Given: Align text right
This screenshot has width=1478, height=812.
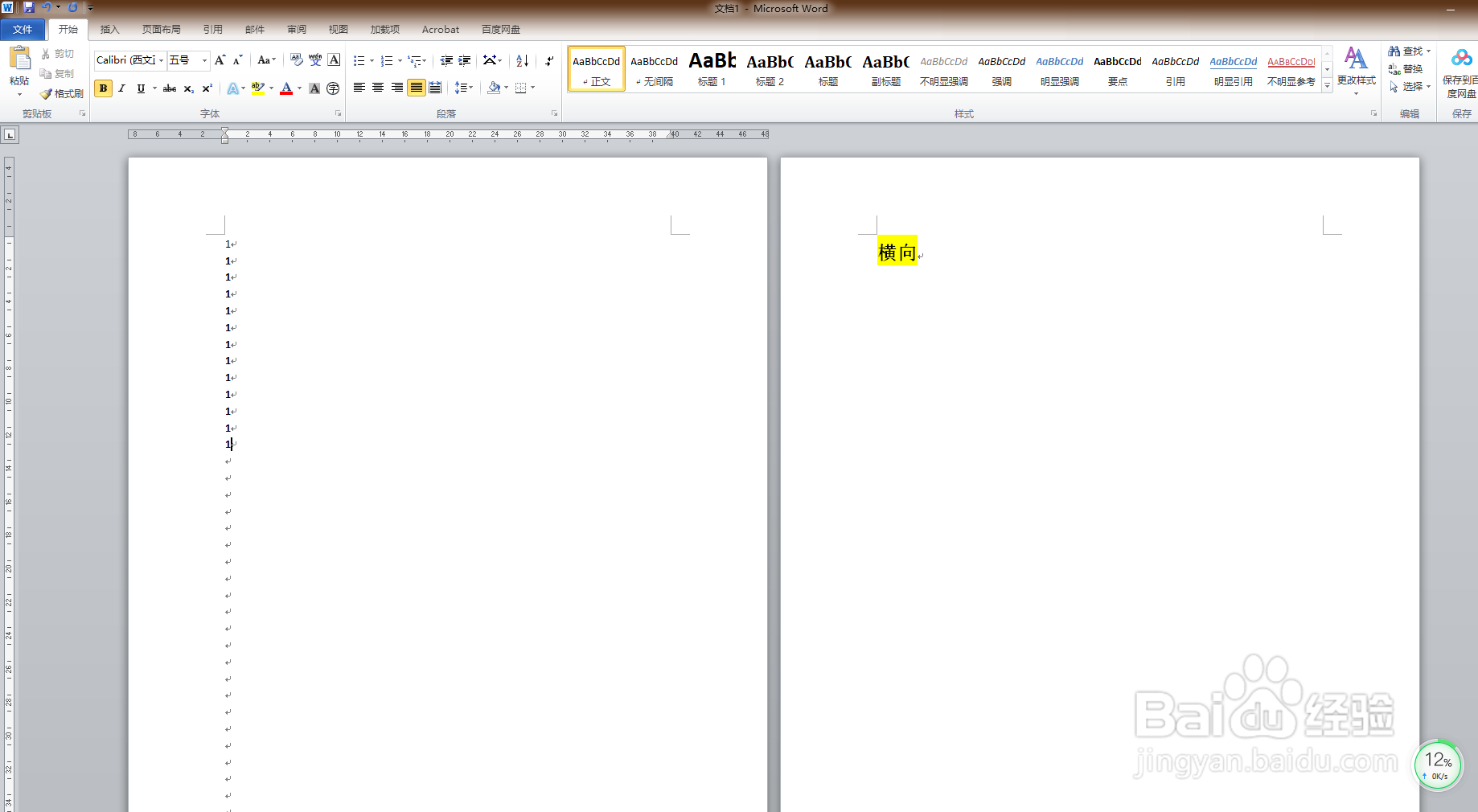Looking at the screenshot, I should tap(397, 88).
